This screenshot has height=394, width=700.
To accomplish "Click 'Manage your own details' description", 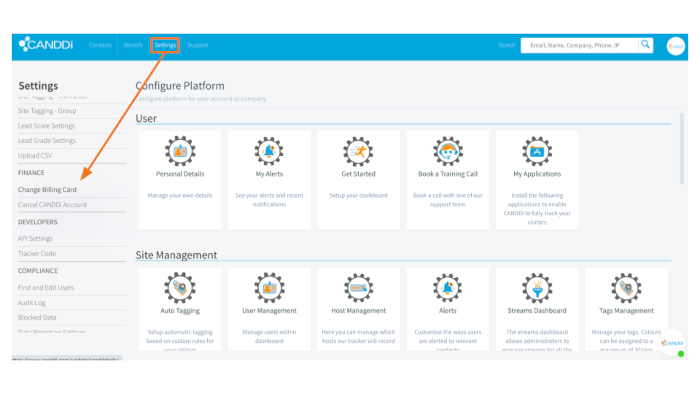I will [x=180, y=195].
